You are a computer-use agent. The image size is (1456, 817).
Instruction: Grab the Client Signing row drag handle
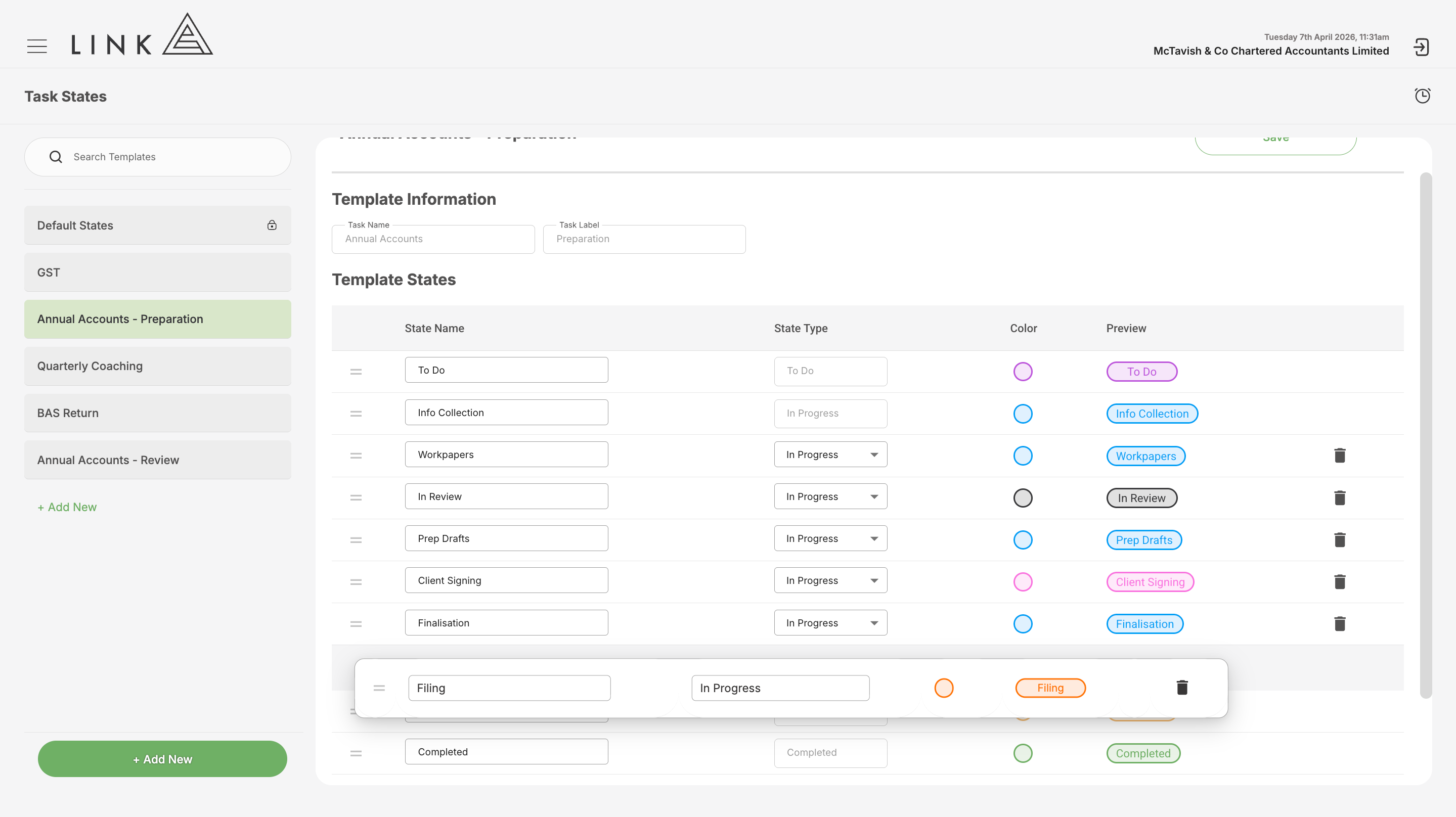coord(356,582)
